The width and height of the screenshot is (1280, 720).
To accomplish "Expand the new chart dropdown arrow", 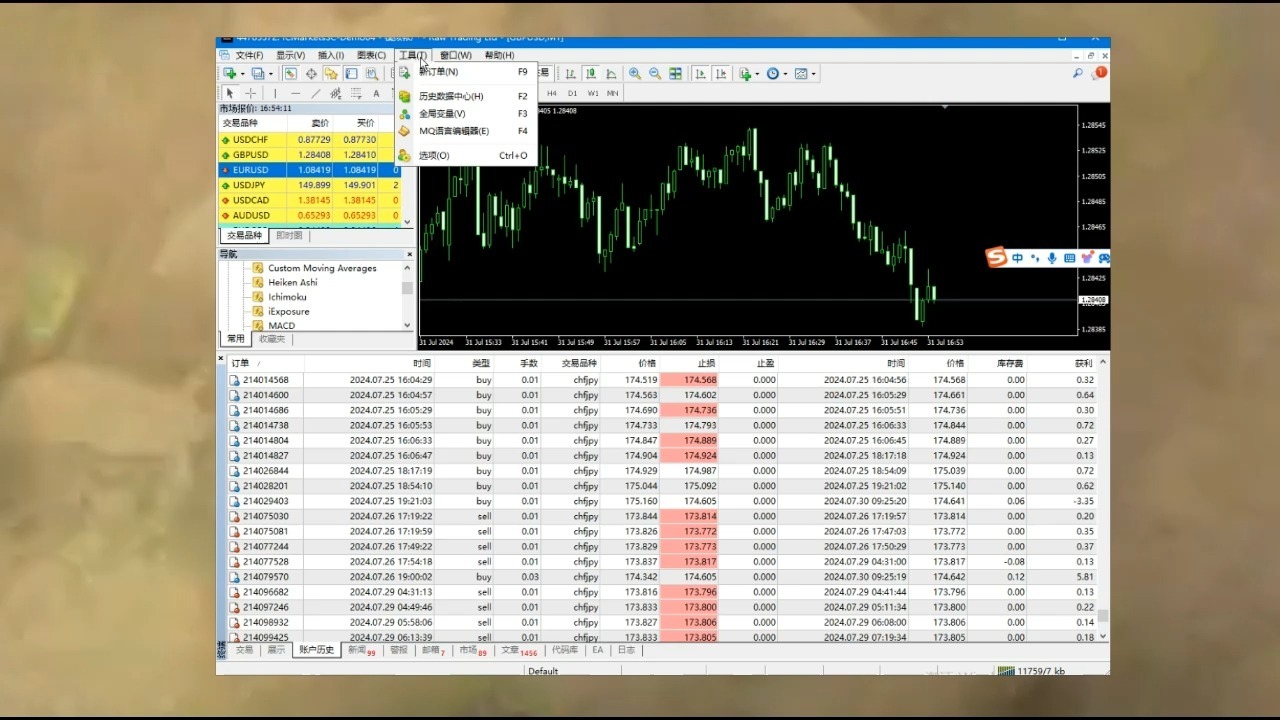I will tap(242, 74).
